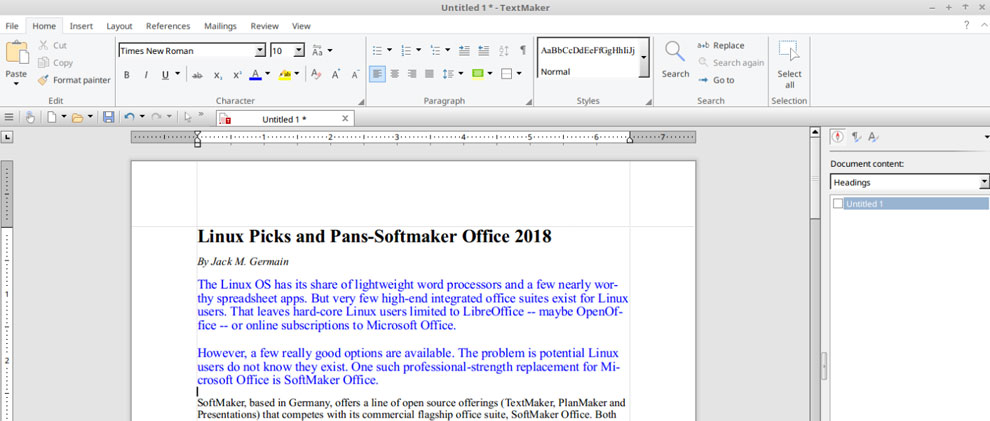
Task: Decrease font size with A-down icon
Action: 355,74
